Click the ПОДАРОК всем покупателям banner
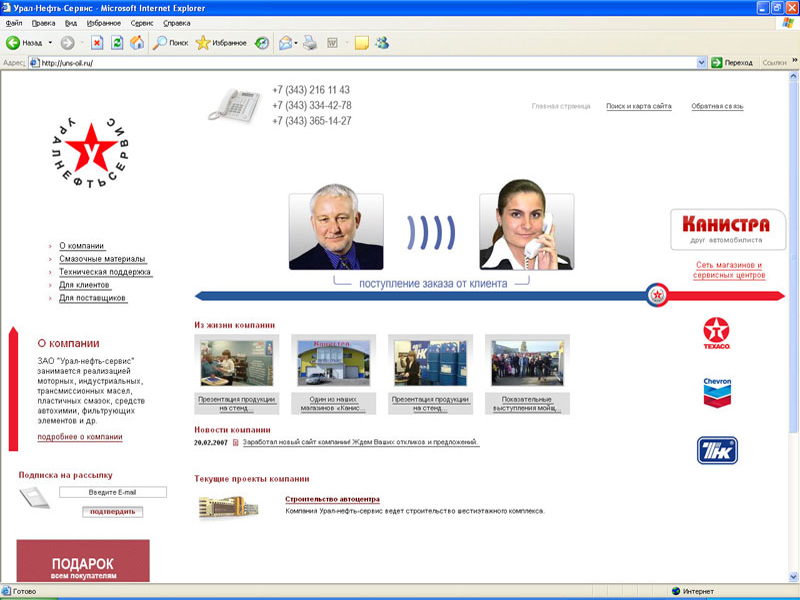 coord(83,561)
